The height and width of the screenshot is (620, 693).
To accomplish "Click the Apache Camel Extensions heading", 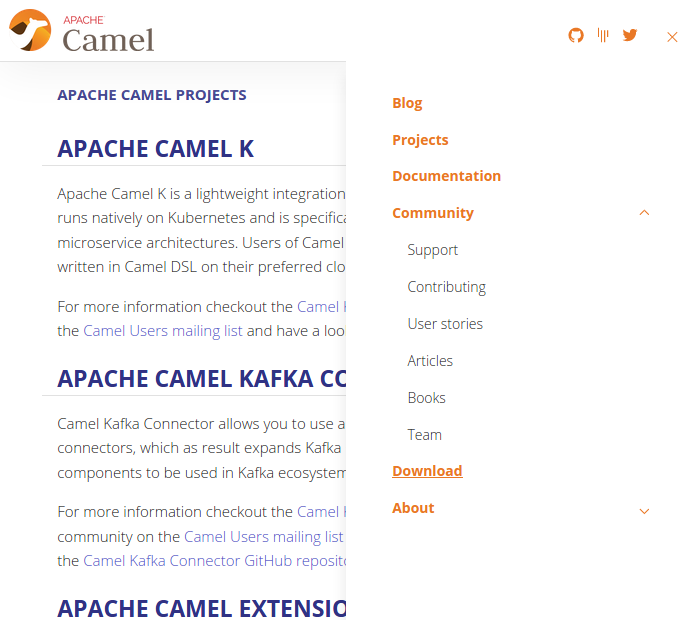I will coord(202,609).
